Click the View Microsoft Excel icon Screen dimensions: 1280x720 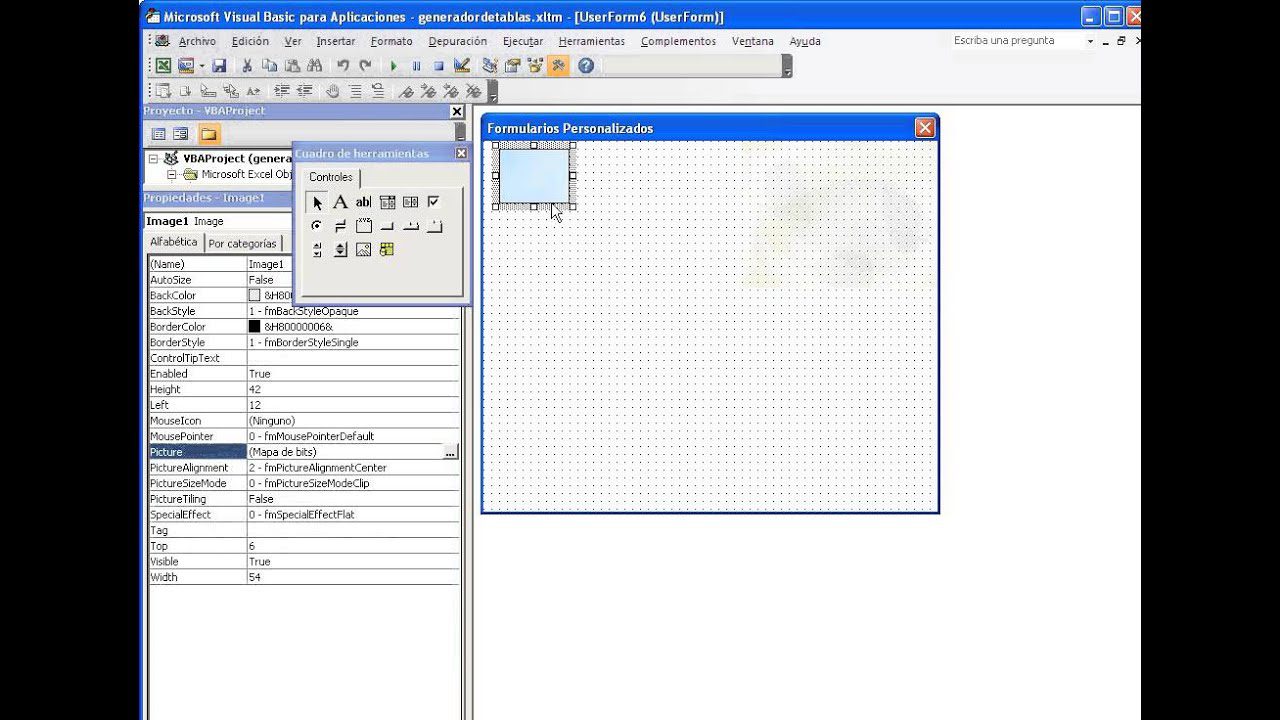(163, 66)
